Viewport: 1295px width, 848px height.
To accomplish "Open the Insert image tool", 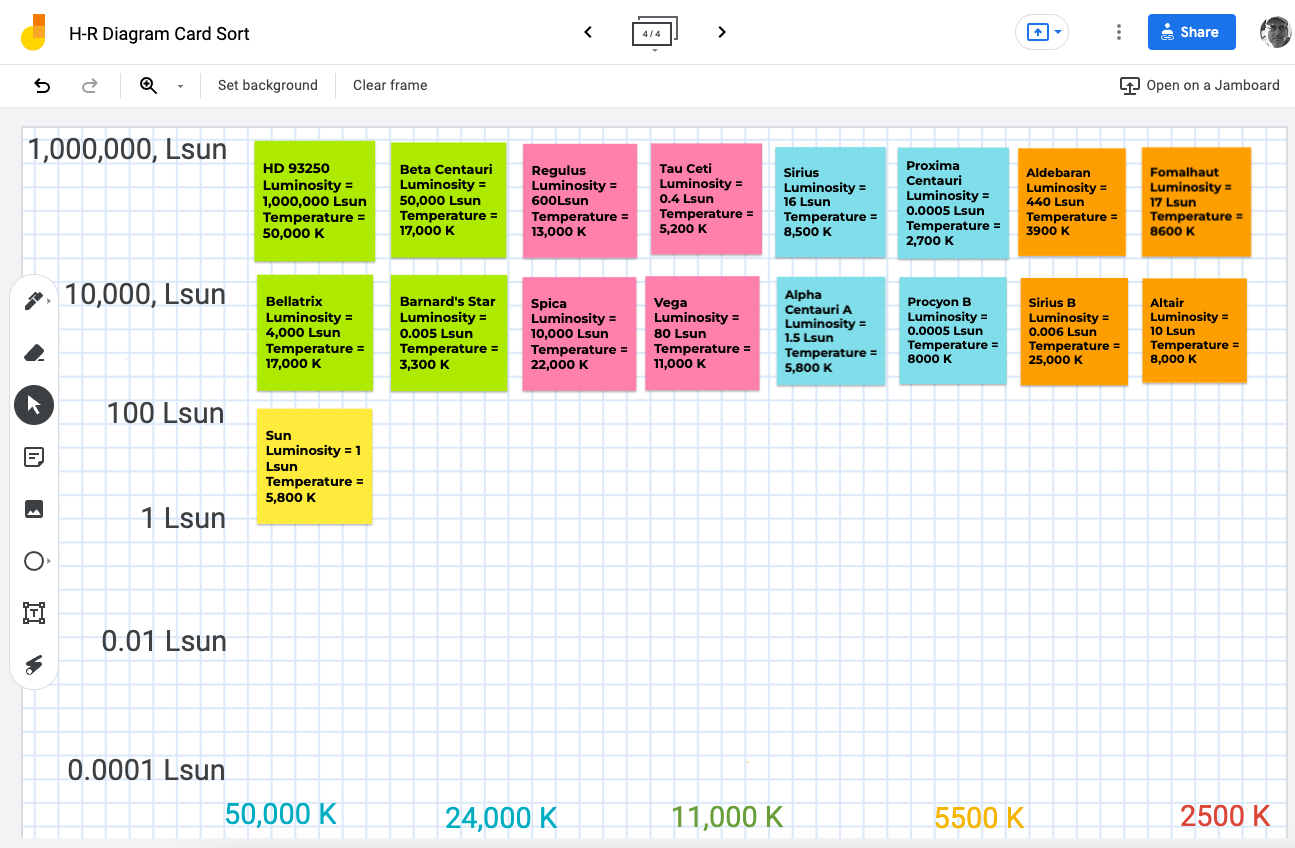I will (34, 509).
